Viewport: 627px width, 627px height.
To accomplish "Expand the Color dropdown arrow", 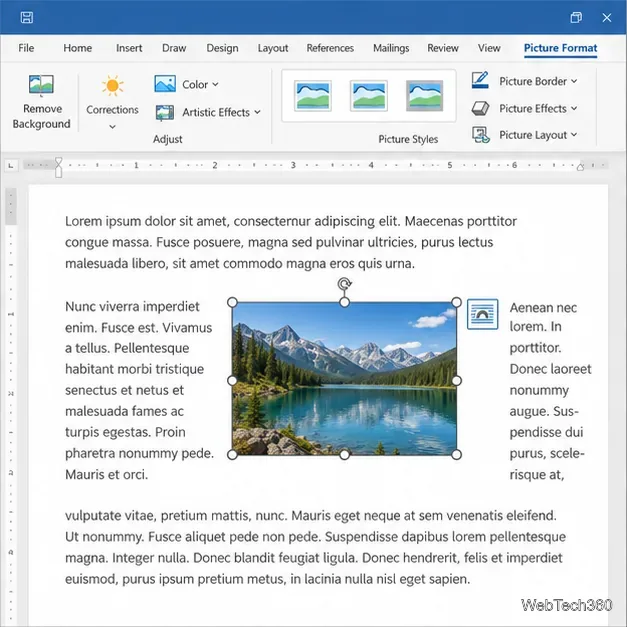I will tap(215, 84).
